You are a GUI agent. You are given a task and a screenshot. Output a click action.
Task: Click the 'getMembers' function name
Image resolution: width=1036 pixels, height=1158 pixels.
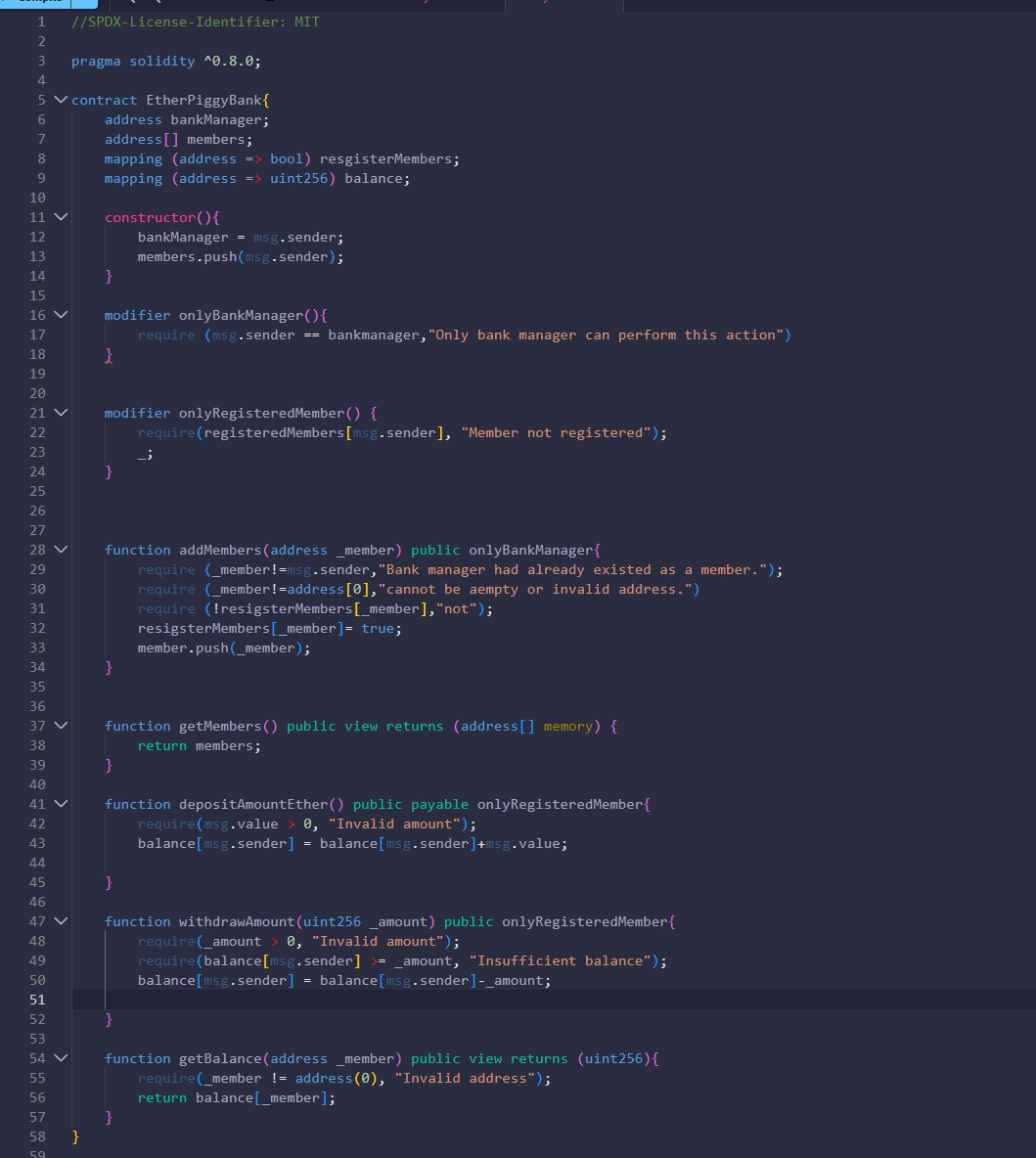pyautogui.click(x=220, y=727)
